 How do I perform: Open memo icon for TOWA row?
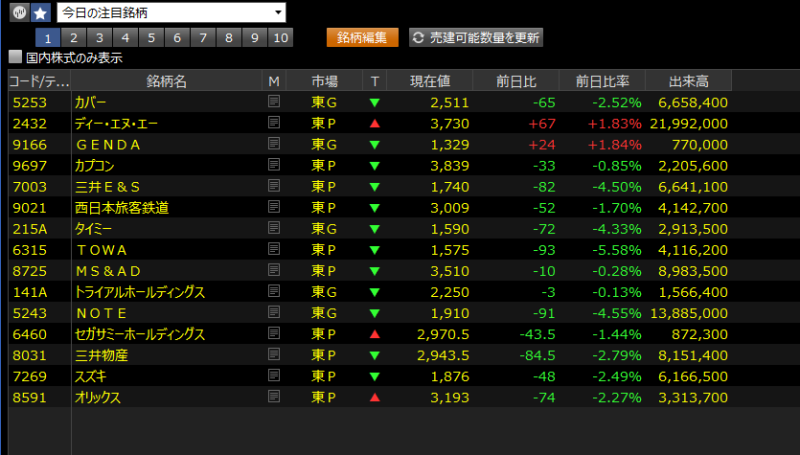pos(274,249)
